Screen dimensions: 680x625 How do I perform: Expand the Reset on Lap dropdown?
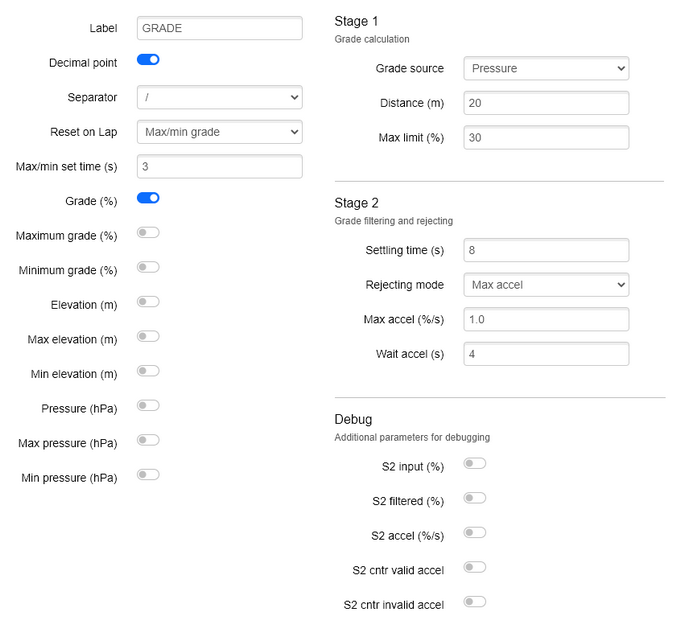tap(220, 132)
